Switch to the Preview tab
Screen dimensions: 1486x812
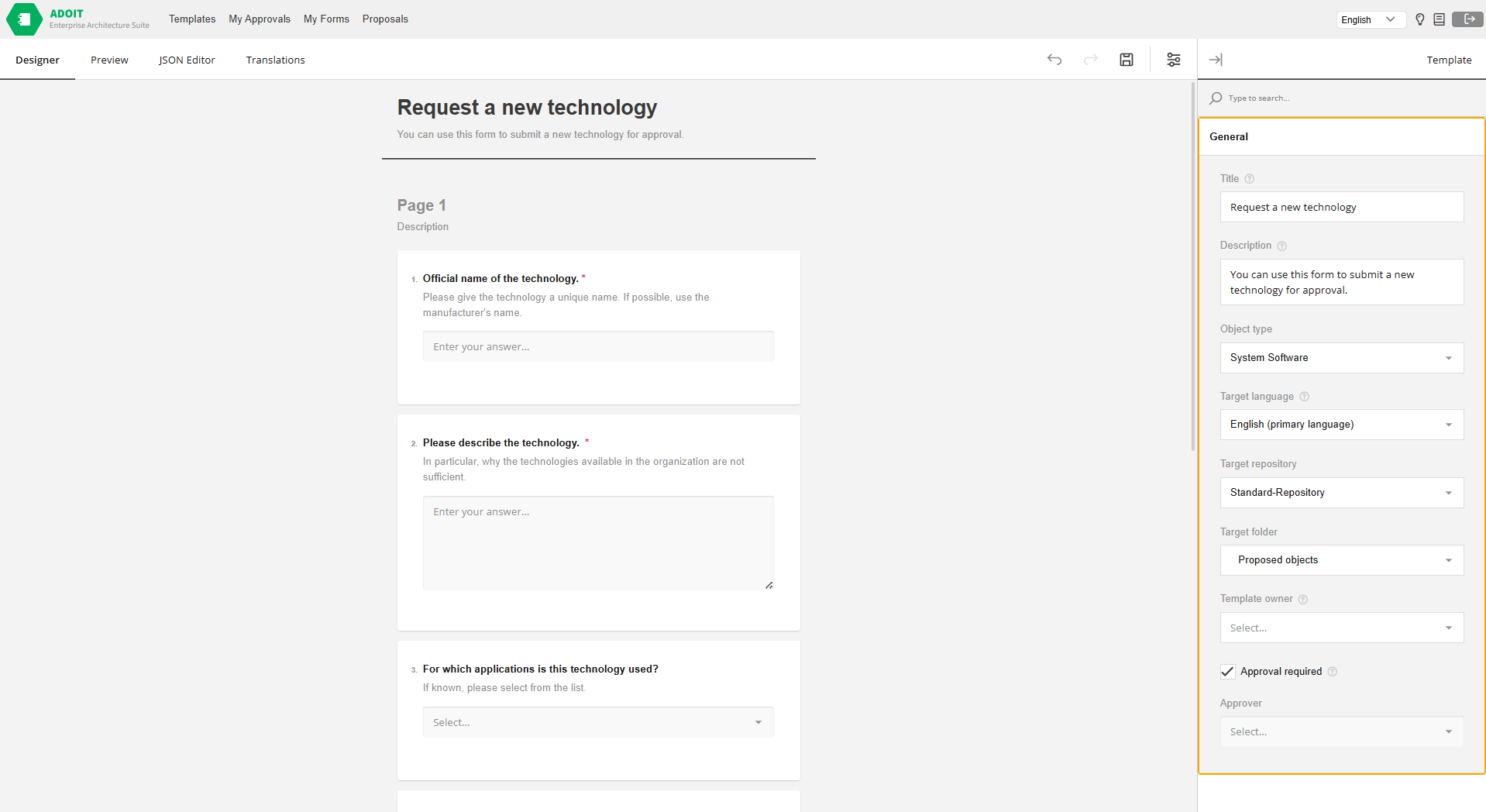tap(109, 60)
